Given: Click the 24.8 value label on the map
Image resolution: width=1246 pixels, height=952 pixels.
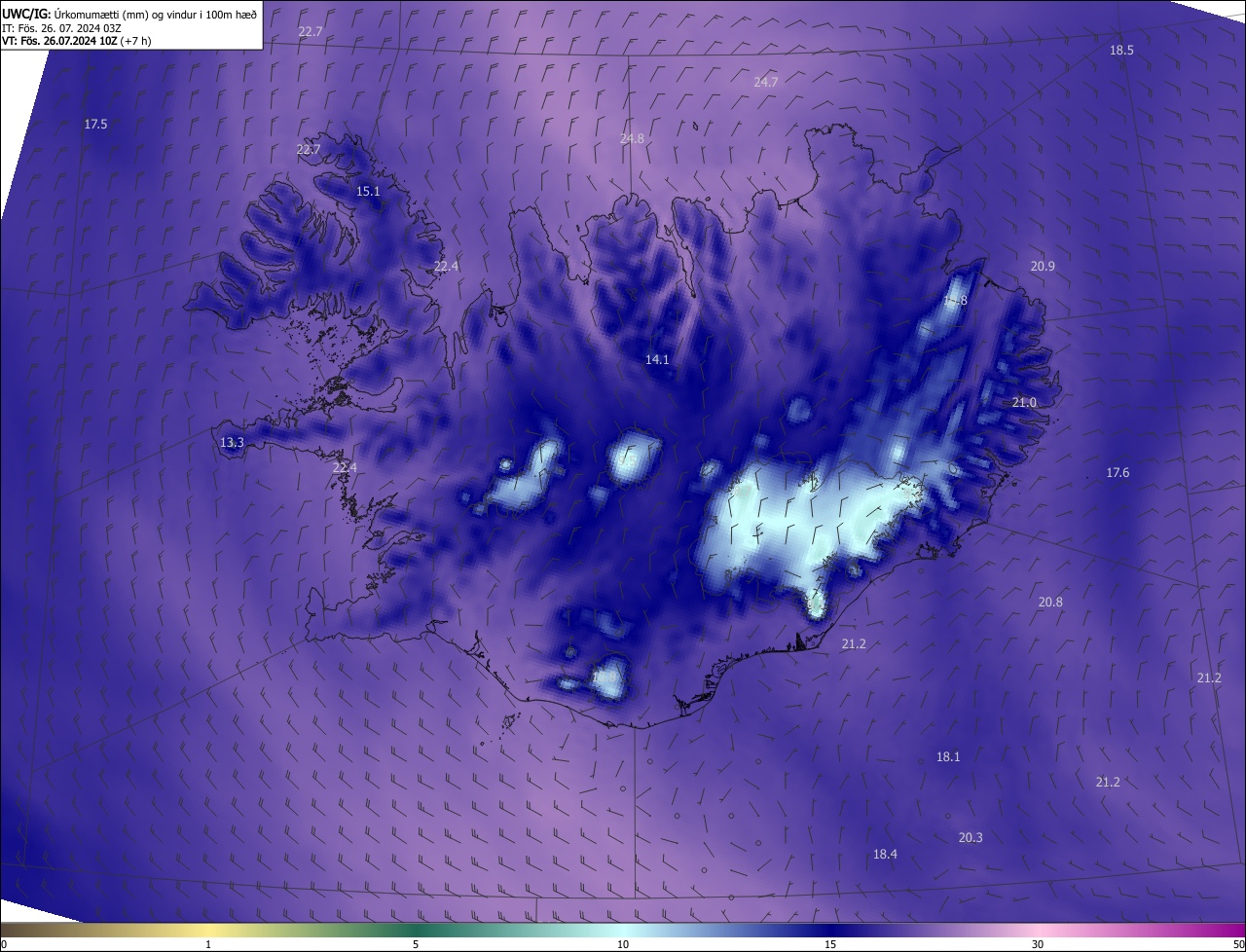Looking at the screenshot, I should (x=632, y=139).
